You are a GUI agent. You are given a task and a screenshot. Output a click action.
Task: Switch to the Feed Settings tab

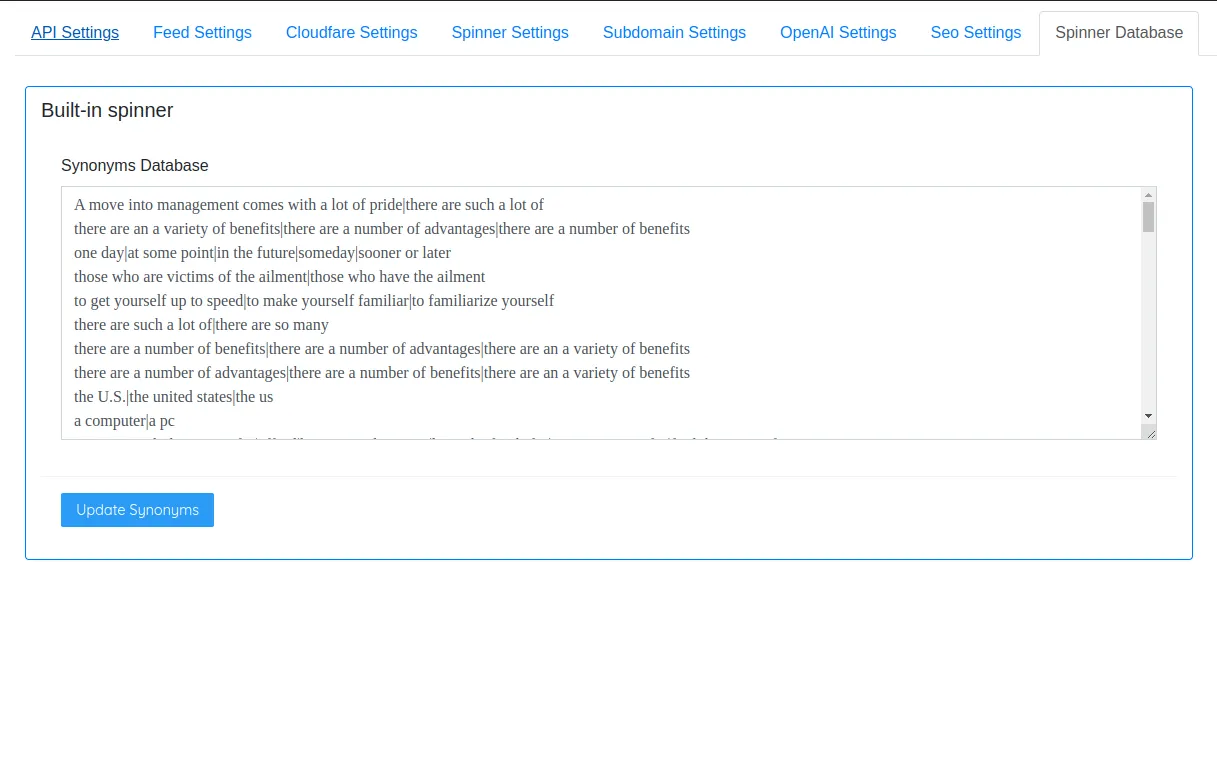(x=202, y=32)
